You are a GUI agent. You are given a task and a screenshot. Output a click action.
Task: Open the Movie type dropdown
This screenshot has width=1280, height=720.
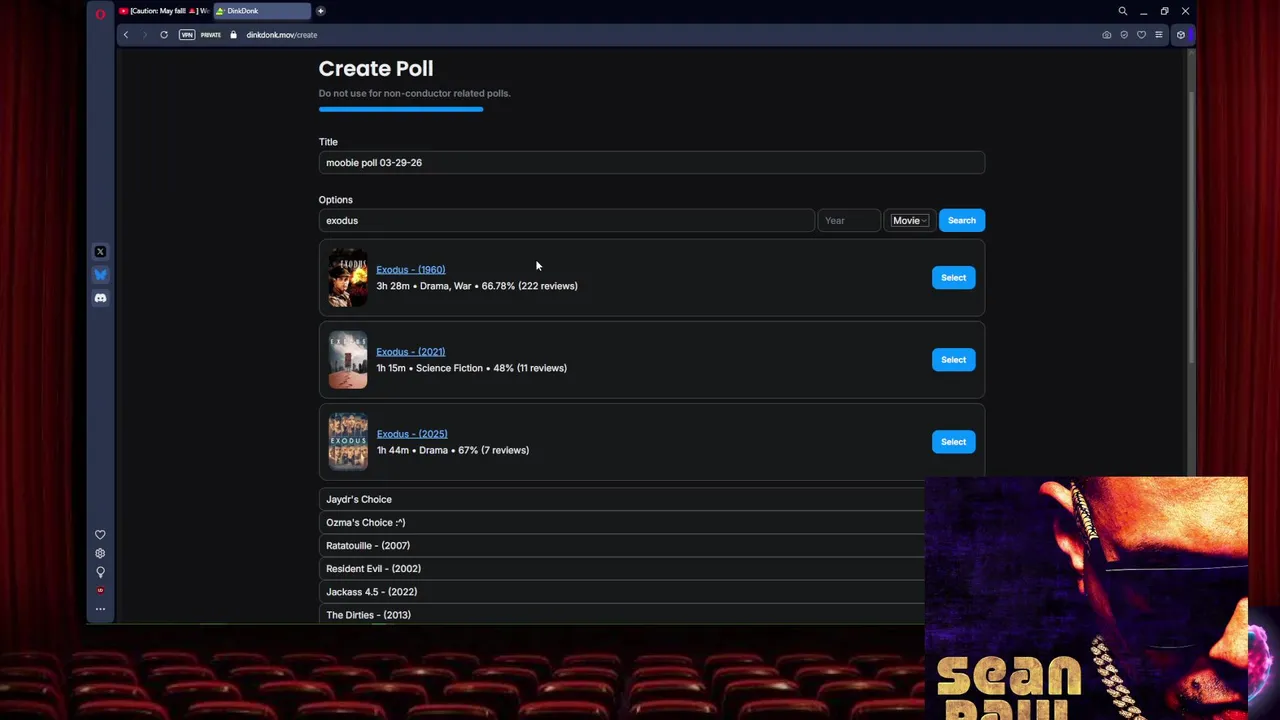pyautogui.click(x=910, y=221)
